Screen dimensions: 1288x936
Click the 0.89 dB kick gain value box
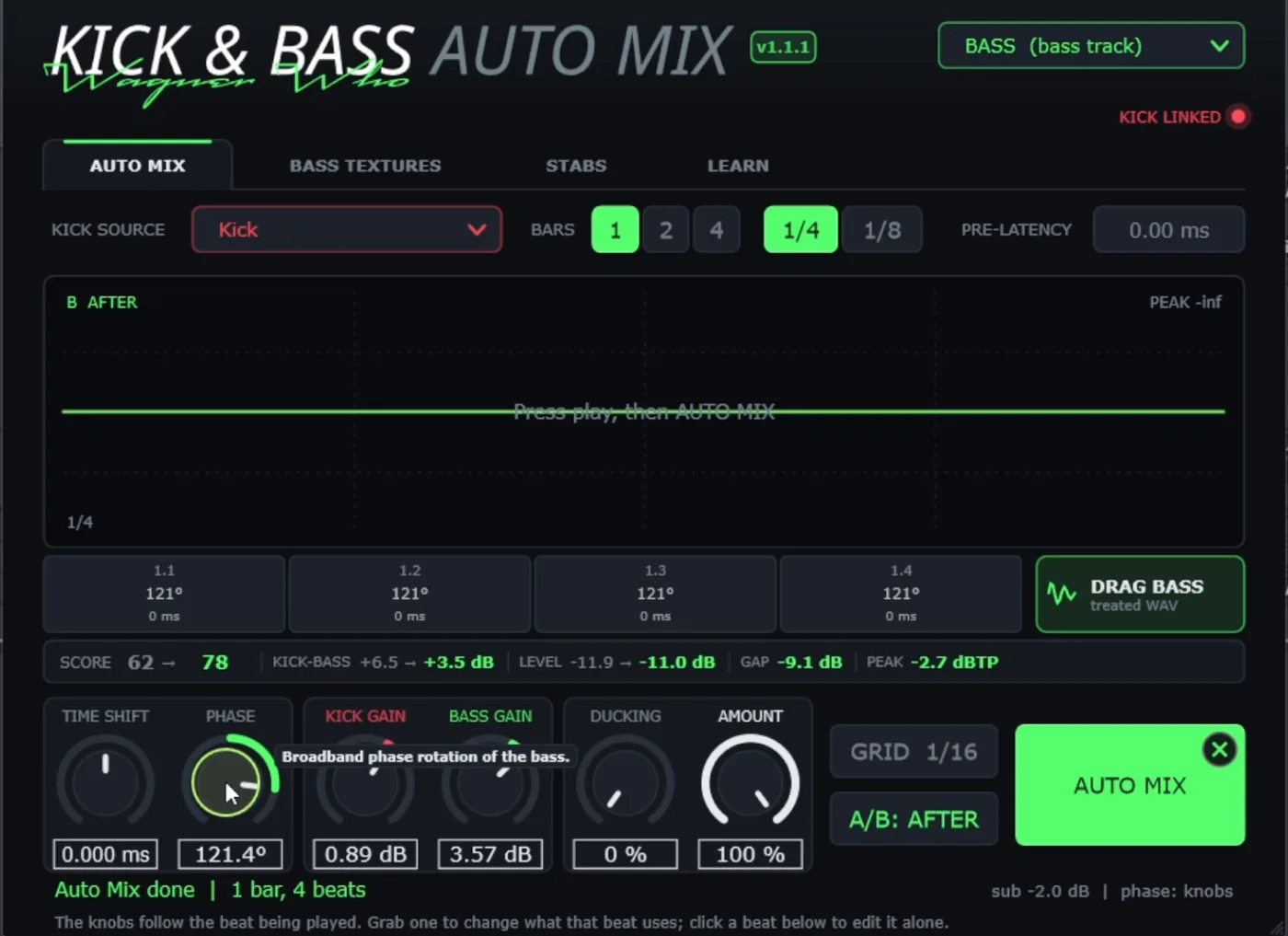point(365,854)
